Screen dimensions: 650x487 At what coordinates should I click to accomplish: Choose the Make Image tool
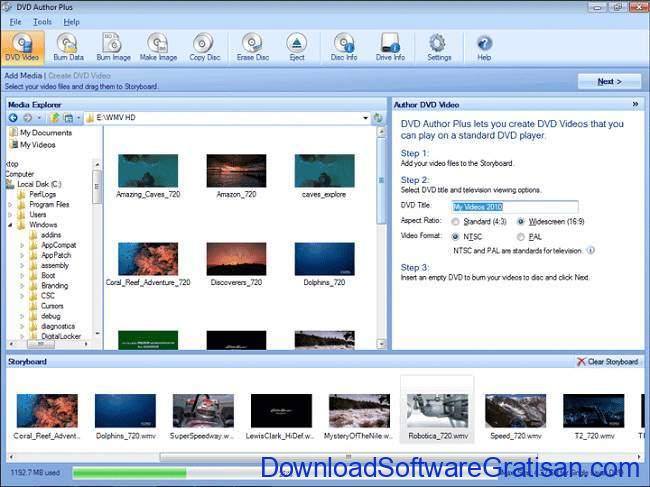tap(158, 47)
